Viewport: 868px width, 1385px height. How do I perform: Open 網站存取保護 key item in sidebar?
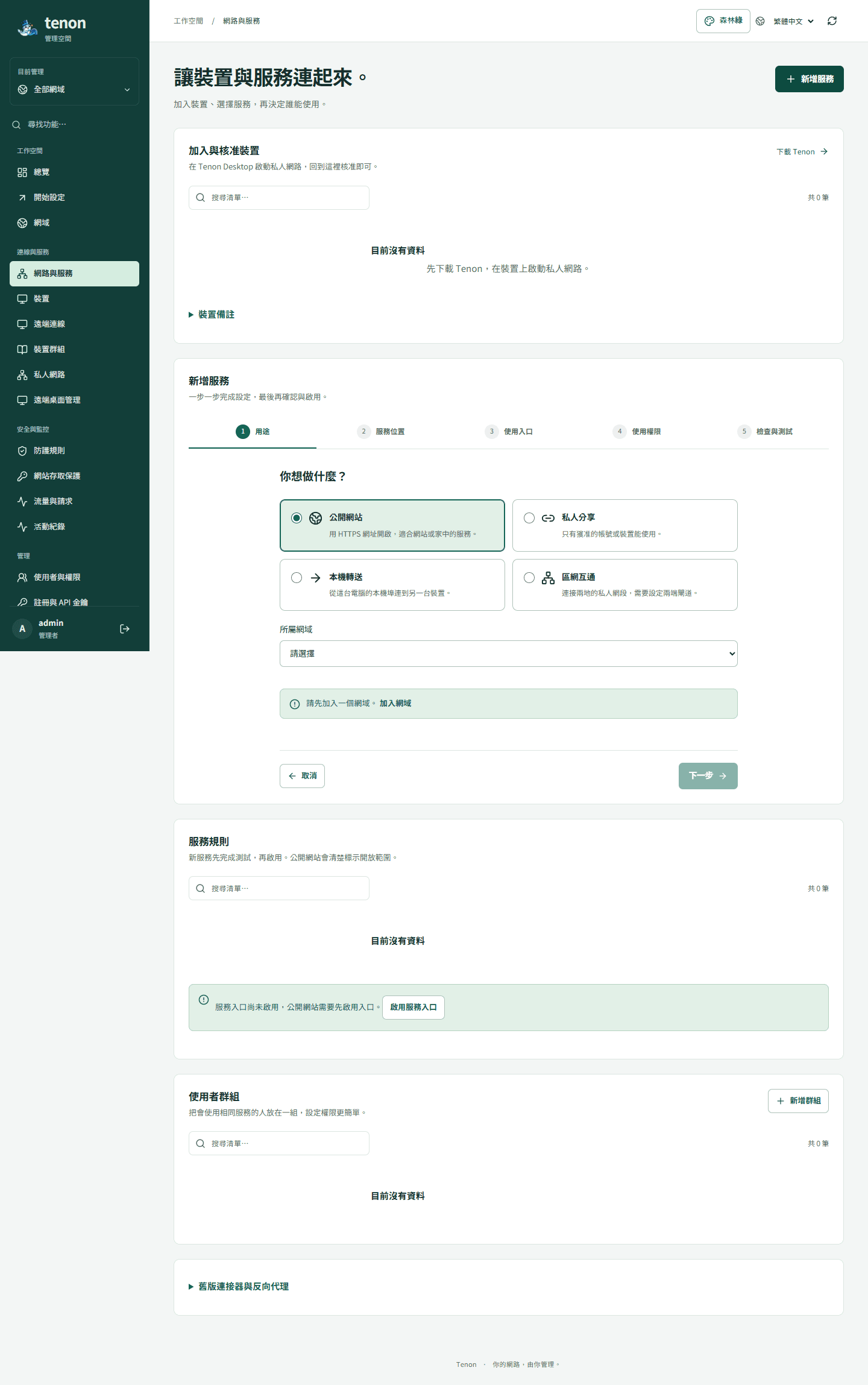pos(74,476)
